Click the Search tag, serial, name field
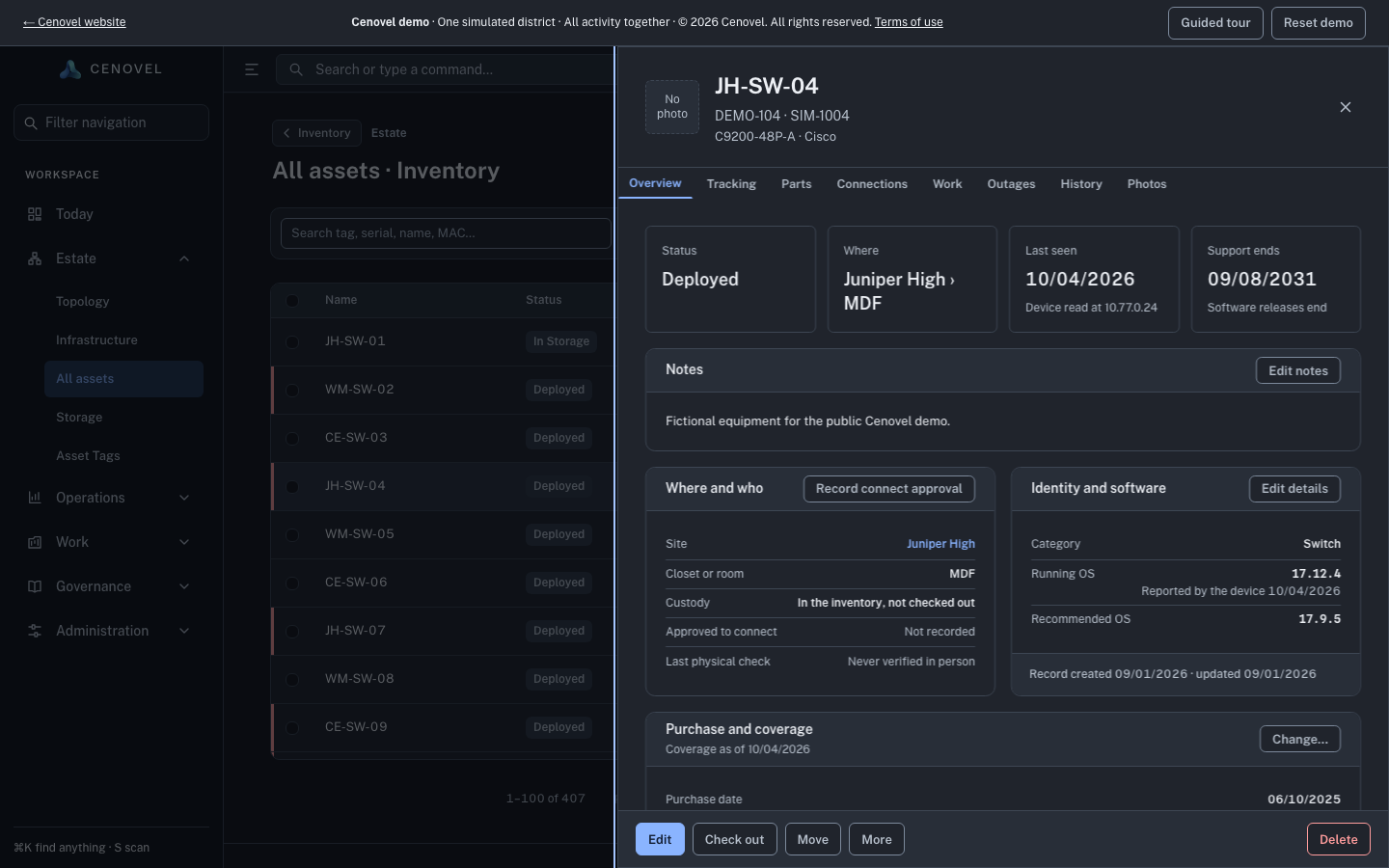 pos(446,233)
